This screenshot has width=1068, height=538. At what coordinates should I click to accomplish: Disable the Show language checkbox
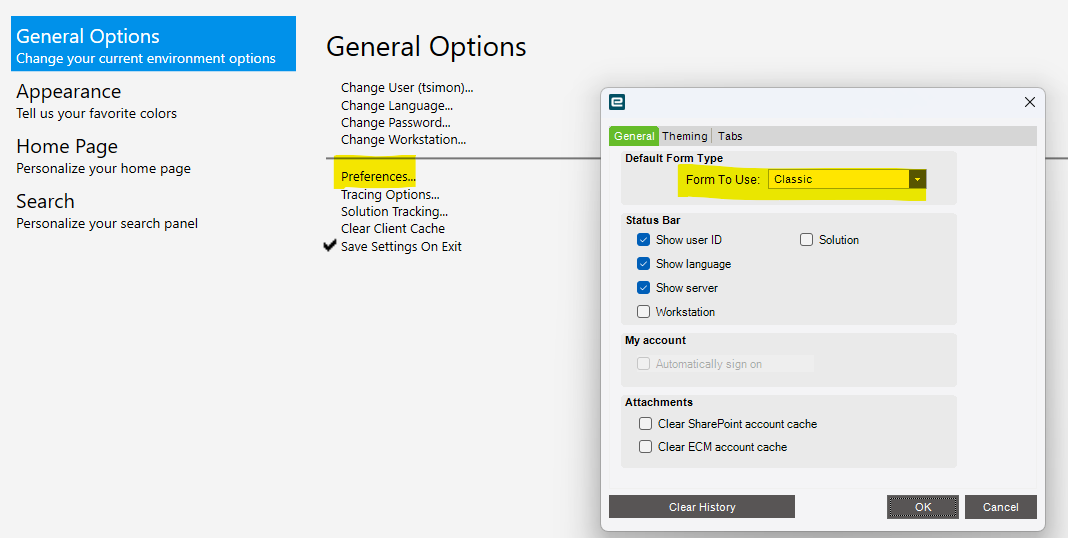point(643,264)
